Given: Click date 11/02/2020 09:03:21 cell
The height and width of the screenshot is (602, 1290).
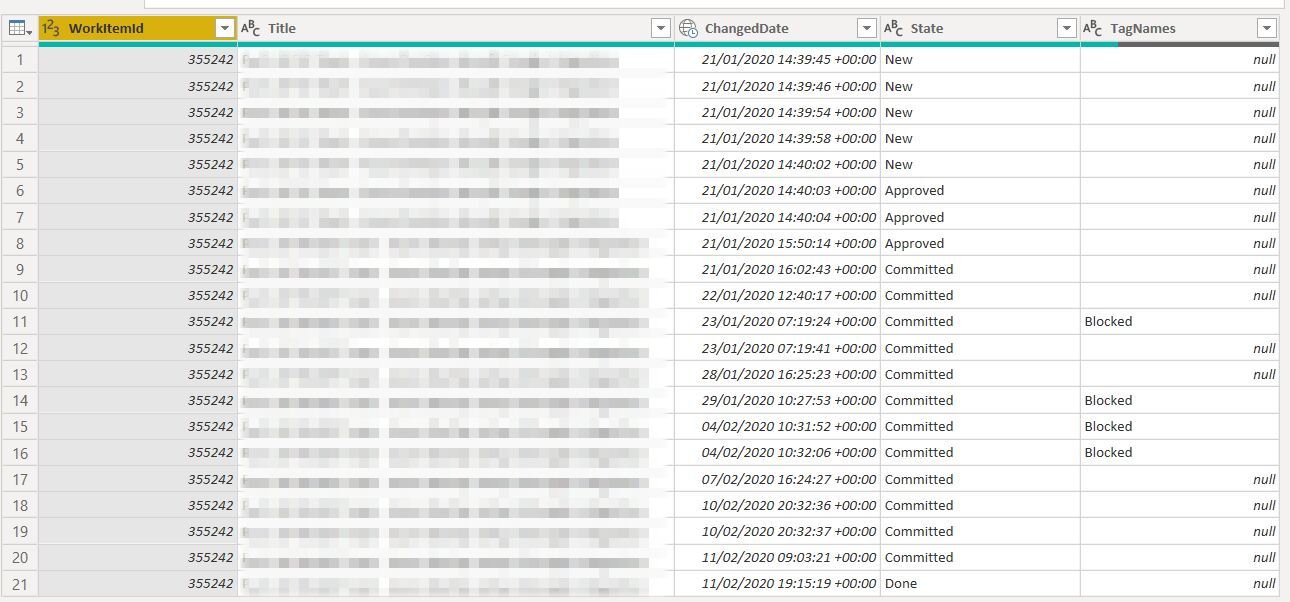Looking at the screenshot, I should pyautogui.click(x=778, y=557).
